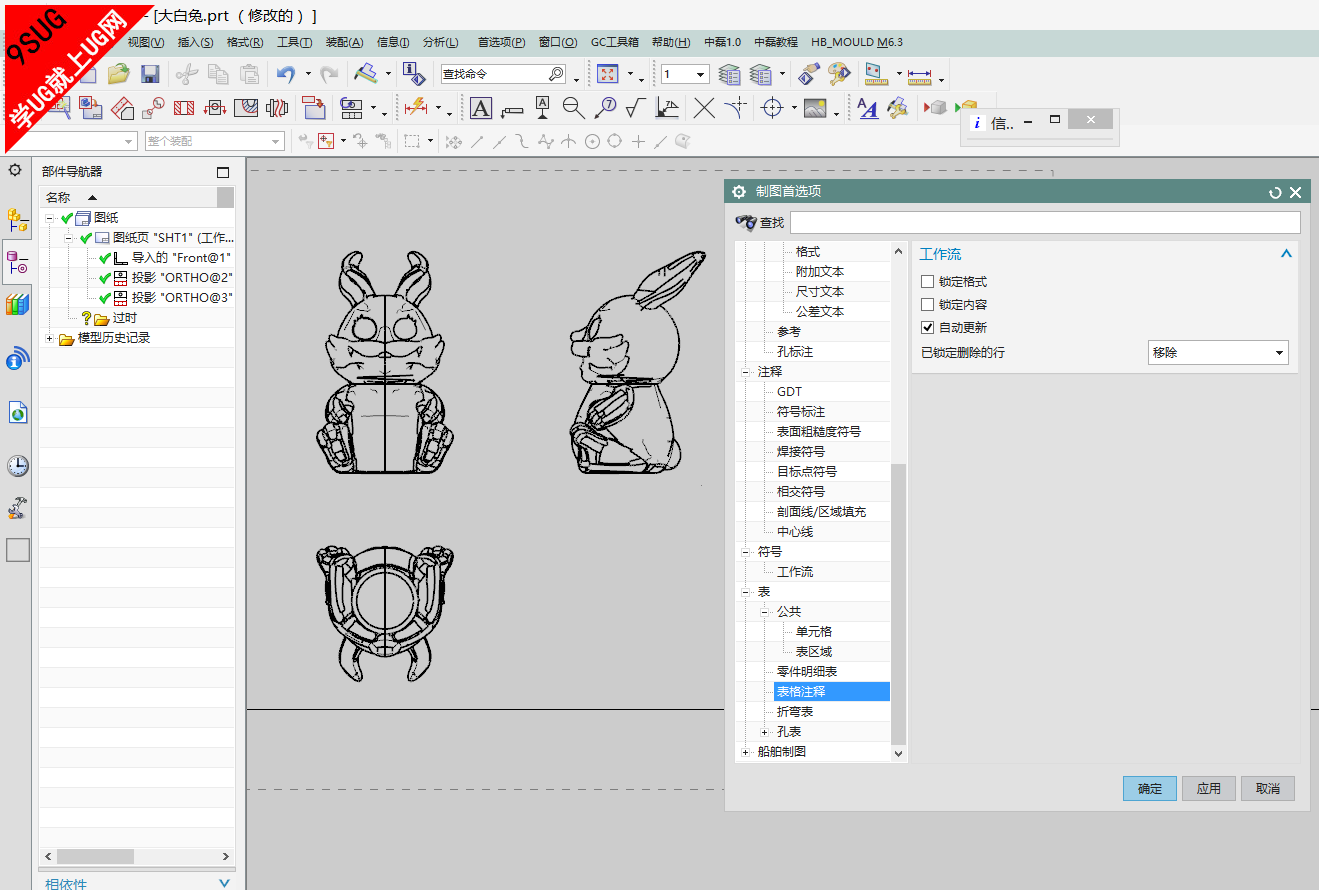Open the 首选项(P) menu
The image size is (1319, 890).
pos(501,42)
